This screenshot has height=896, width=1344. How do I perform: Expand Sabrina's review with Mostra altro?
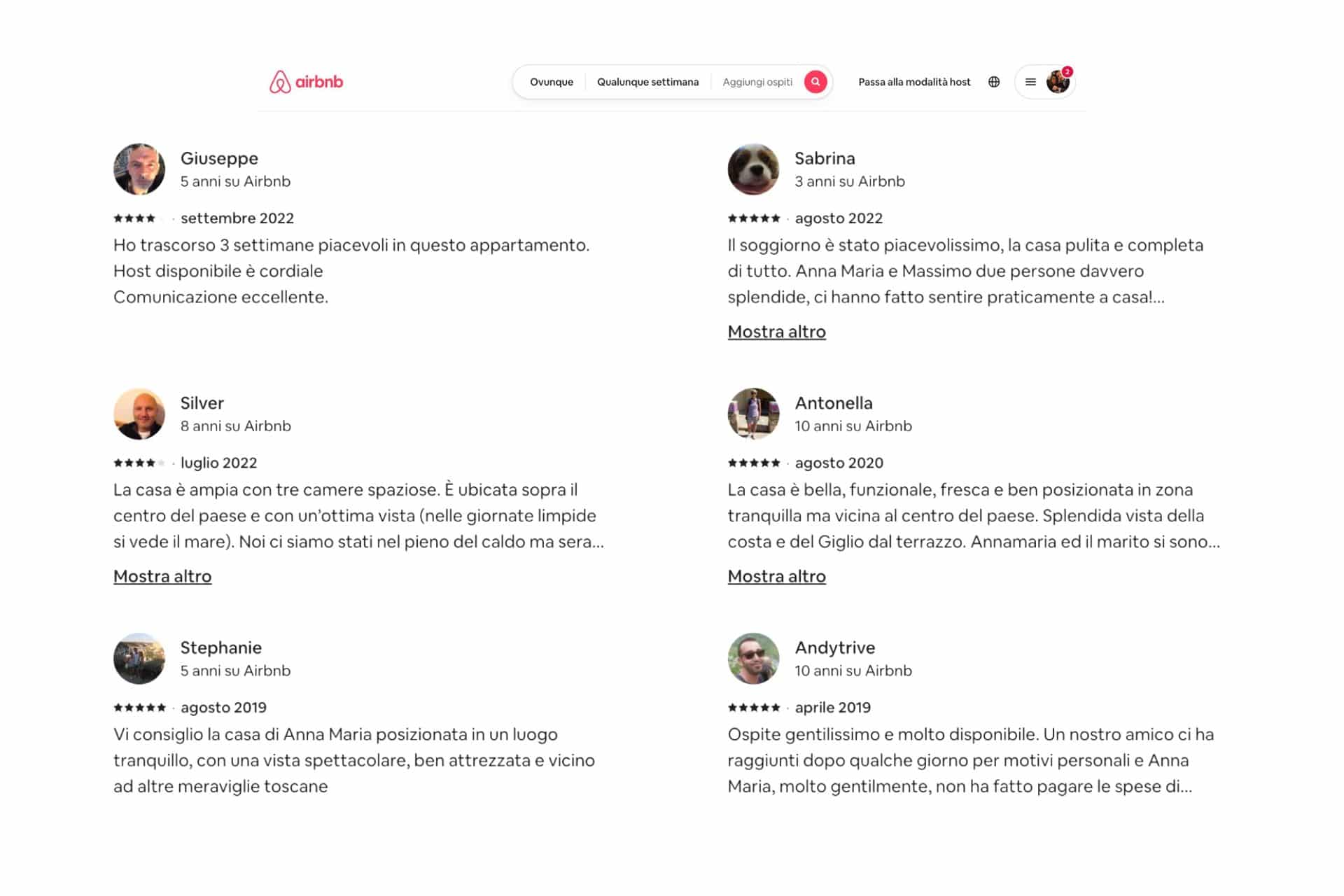pos(776,332)
